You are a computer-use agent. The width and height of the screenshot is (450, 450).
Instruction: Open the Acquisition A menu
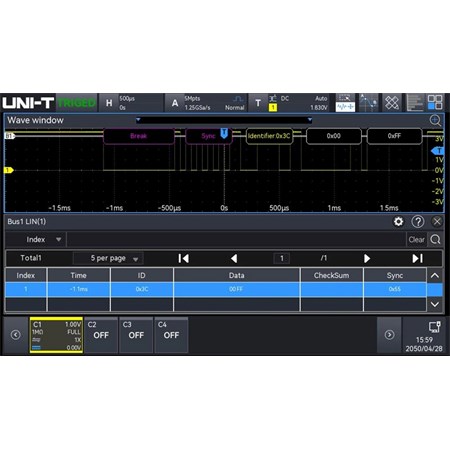coord(206,103)
